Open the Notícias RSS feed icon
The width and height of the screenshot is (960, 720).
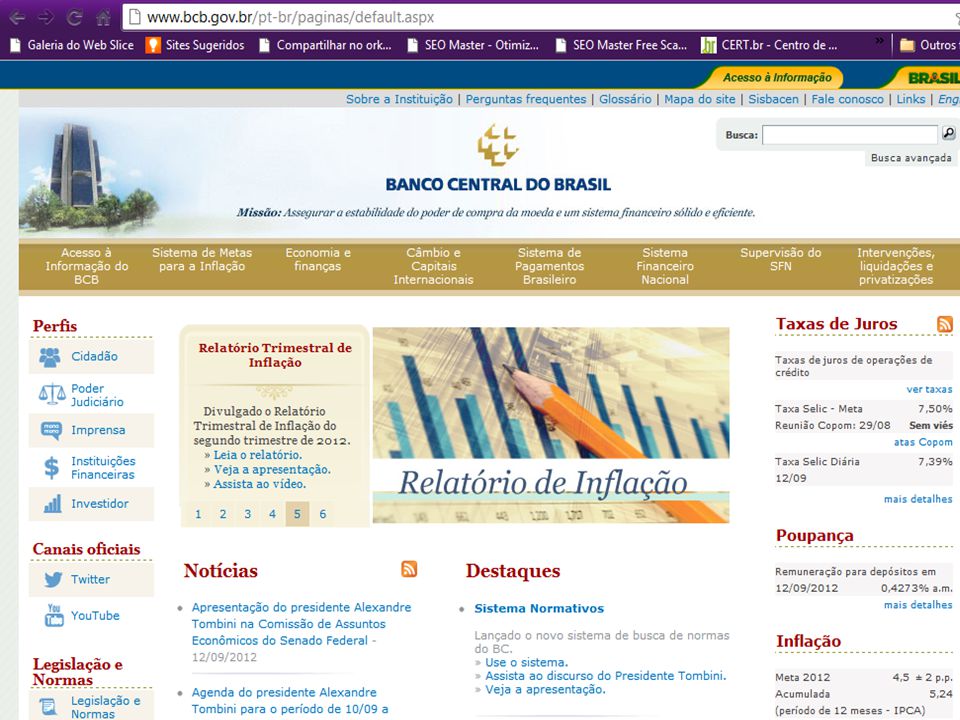(409, 569)
